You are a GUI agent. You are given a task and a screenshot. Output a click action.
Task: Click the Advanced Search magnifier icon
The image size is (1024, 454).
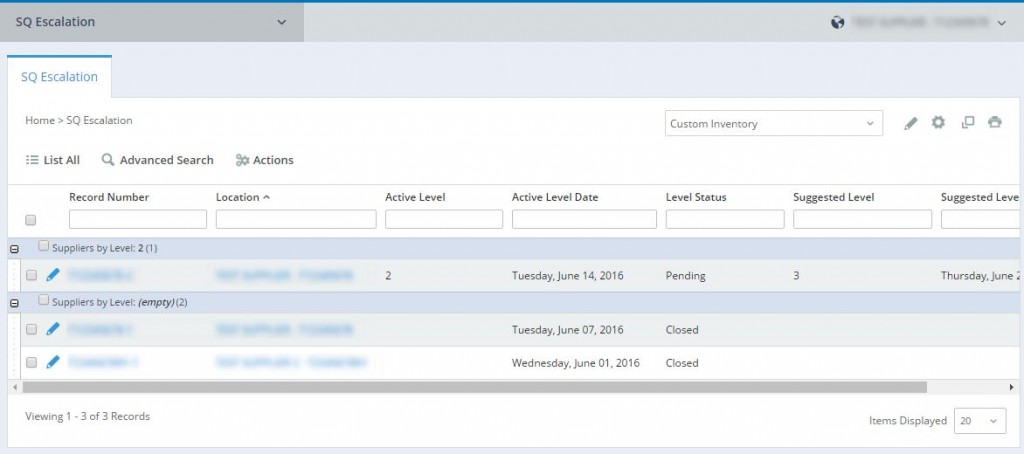pyautogui.click(x=108, y=159)
